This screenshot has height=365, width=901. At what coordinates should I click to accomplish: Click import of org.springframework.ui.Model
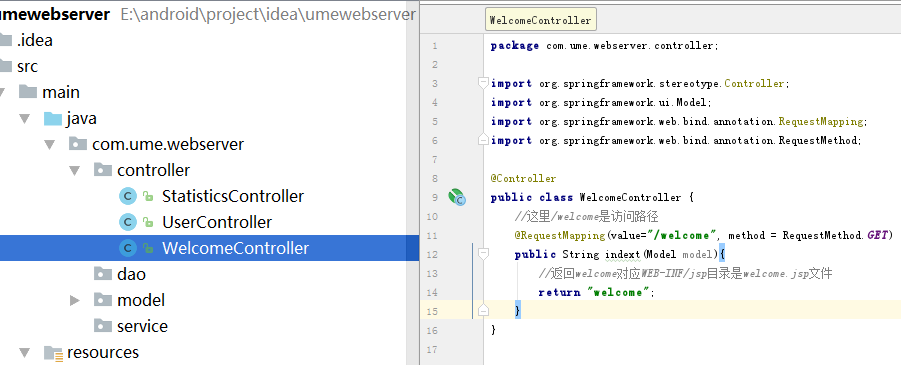(x=601, y=102)
